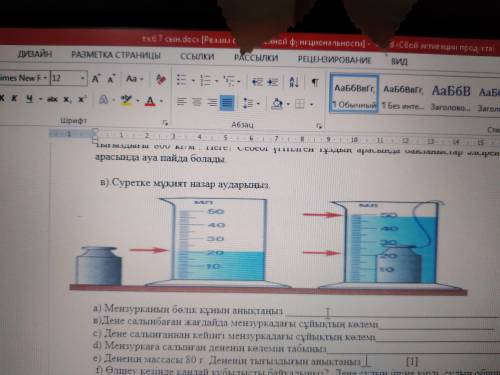Screen dimensions: 500x375
Task: Increase the paragraph indent
Action: tap(273, 82)
